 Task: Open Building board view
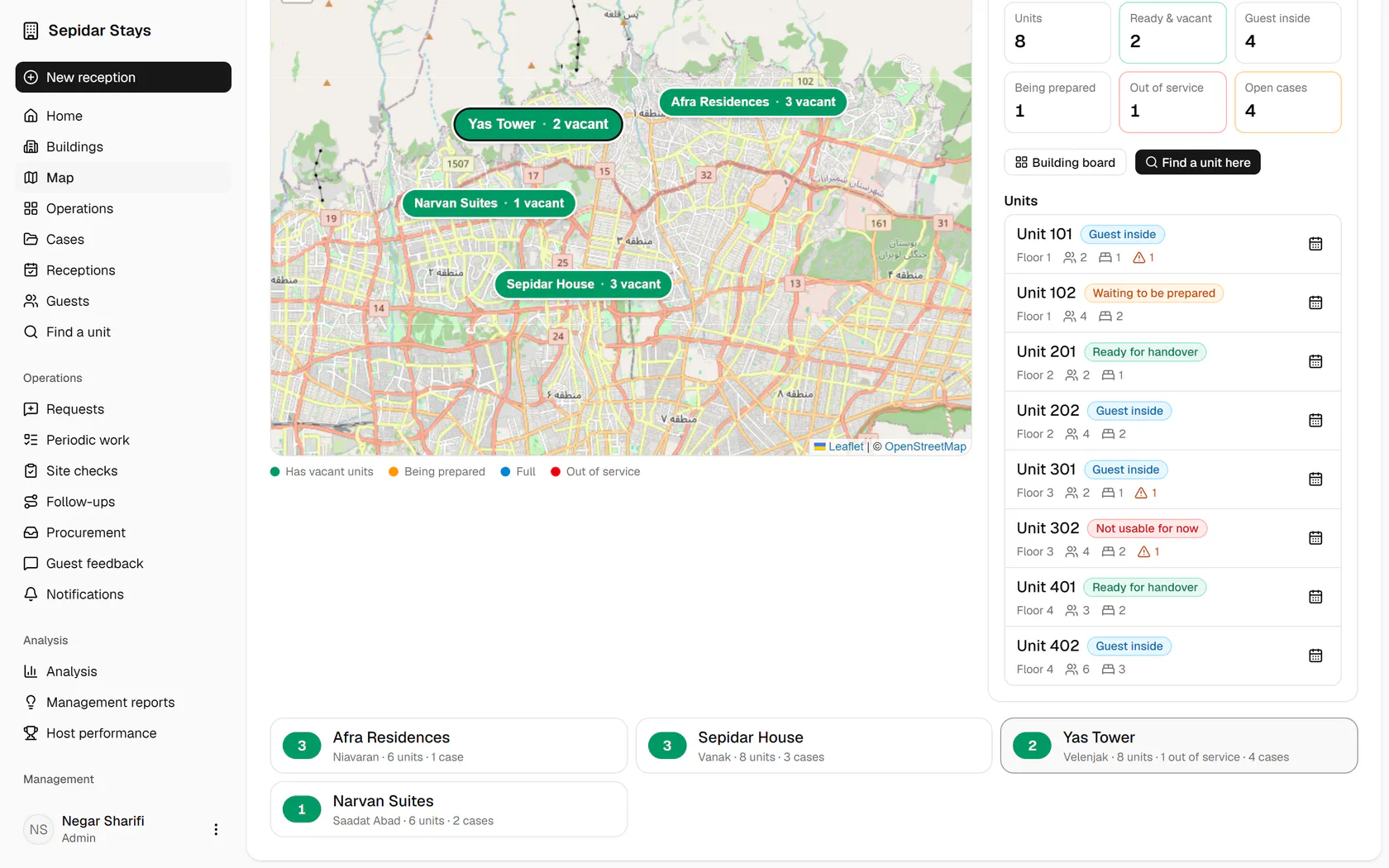(x=1065, y=162)
